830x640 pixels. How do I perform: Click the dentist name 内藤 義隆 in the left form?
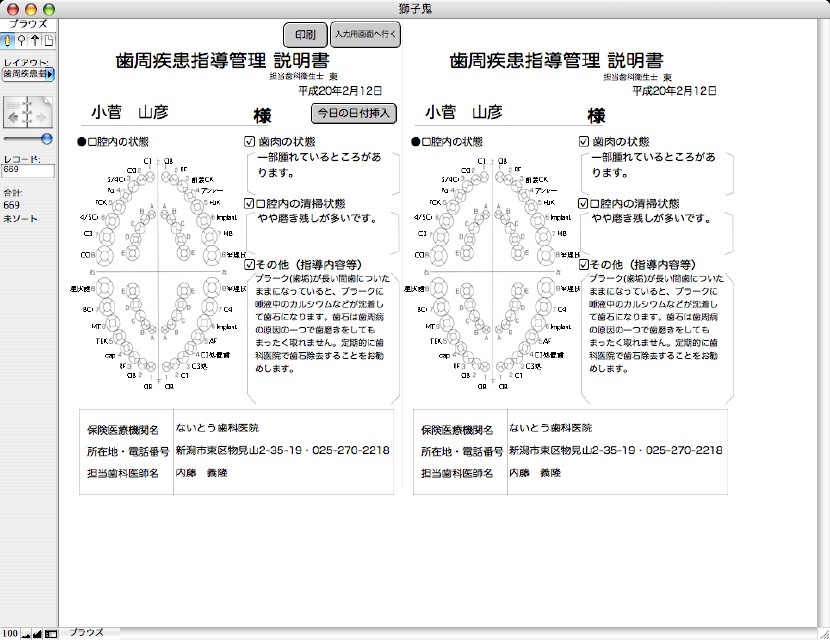tap(201, 473)
